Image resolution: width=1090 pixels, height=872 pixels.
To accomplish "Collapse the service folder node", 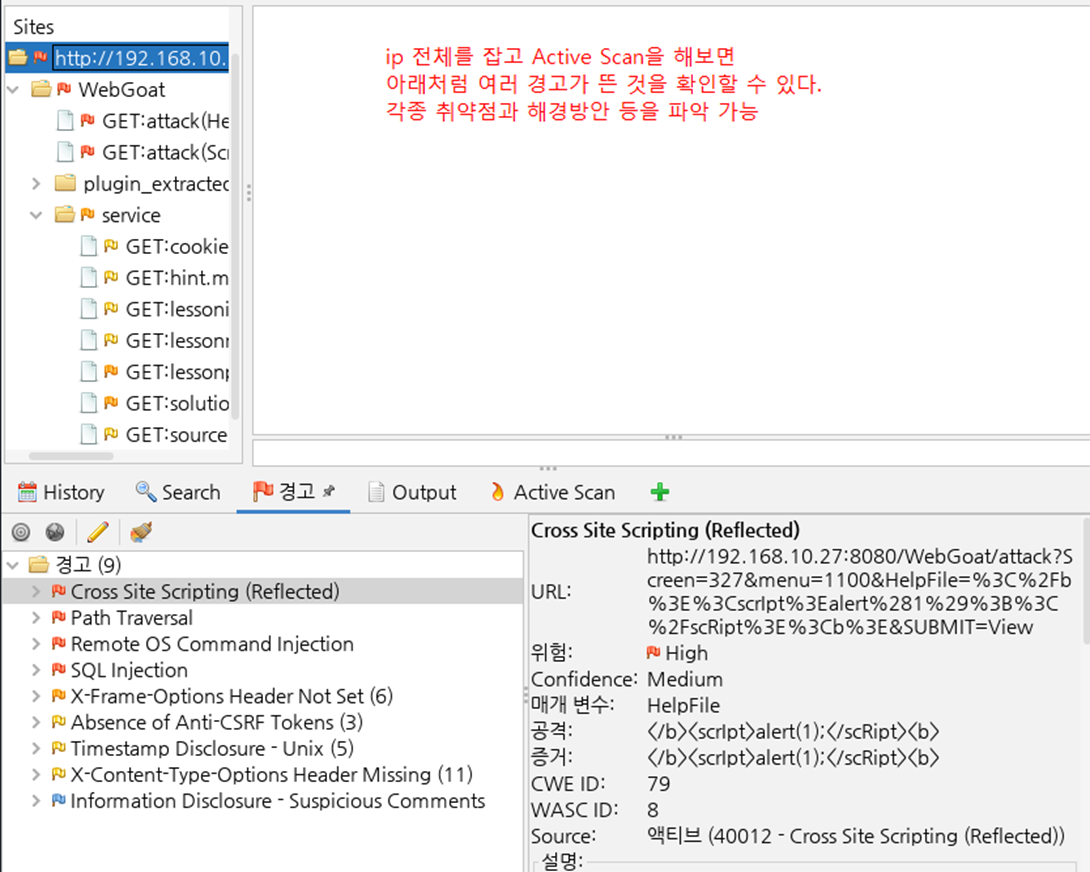I will 36,215.
